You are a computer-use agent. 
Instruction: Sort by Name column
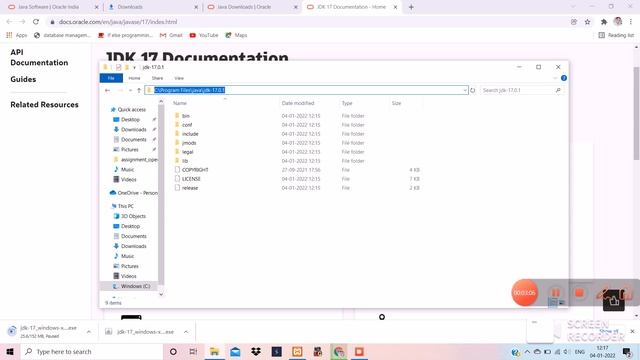(x=180, y=103)
